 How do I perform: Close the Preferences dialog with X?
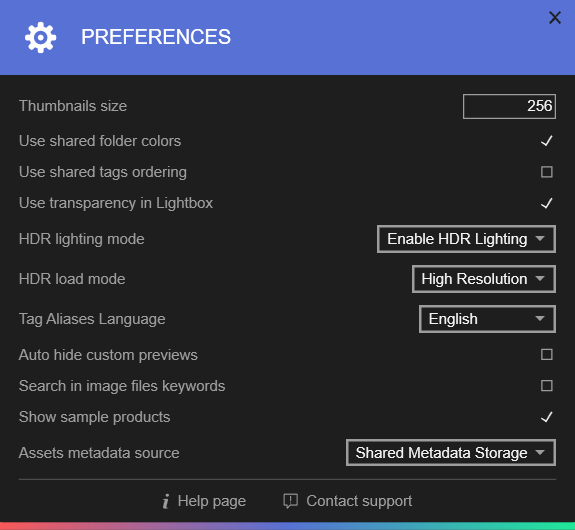555,17
